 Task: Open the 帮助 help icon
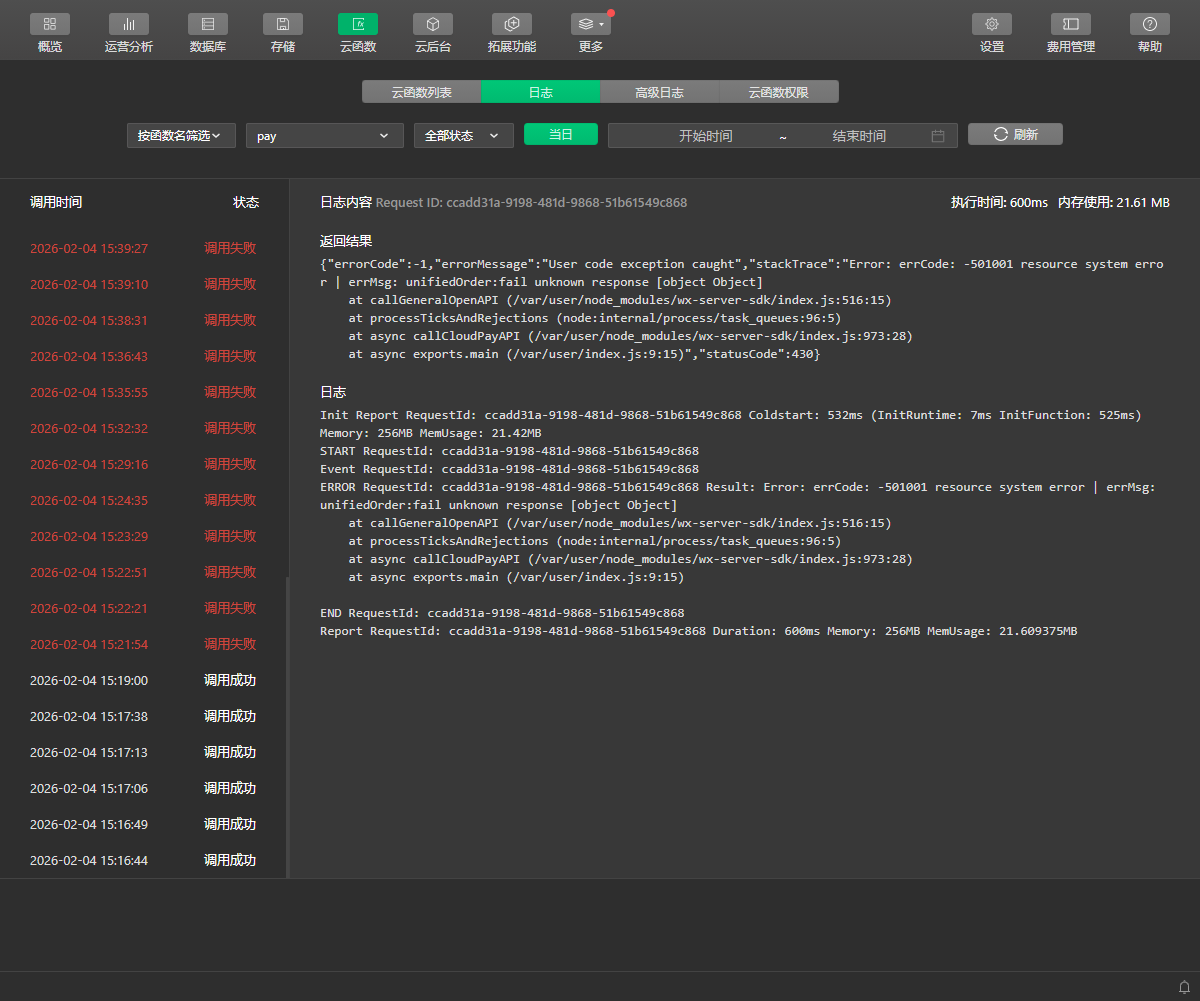(1150, 24)
